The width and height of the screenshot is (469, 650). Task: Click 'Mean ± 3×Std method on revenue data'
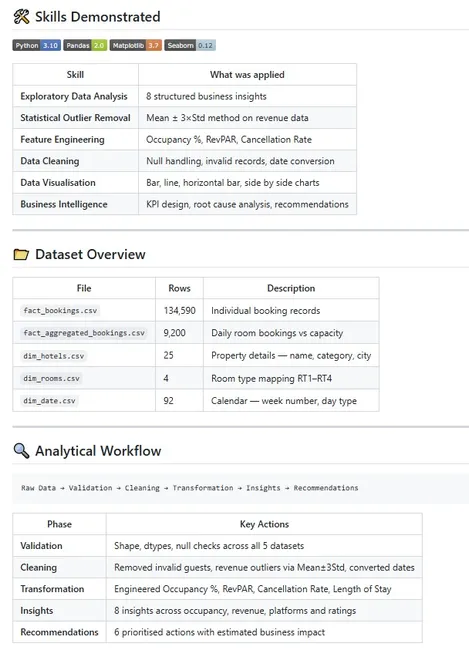point(227,118)
